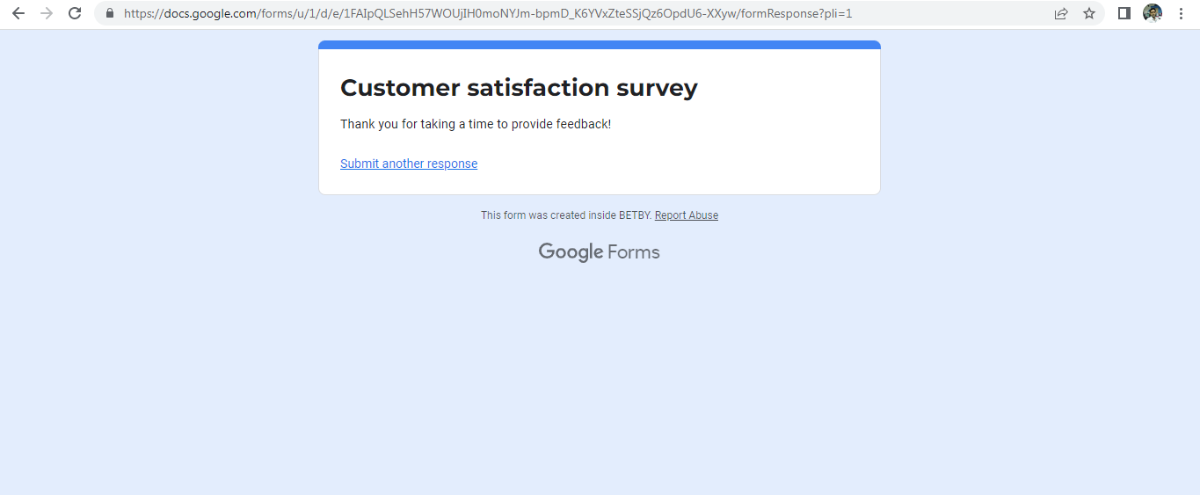Click the BETBY organization name in the footer
Image resolution: width=1200 pixels, height=495 pixels.
click(x=634, y=215)
